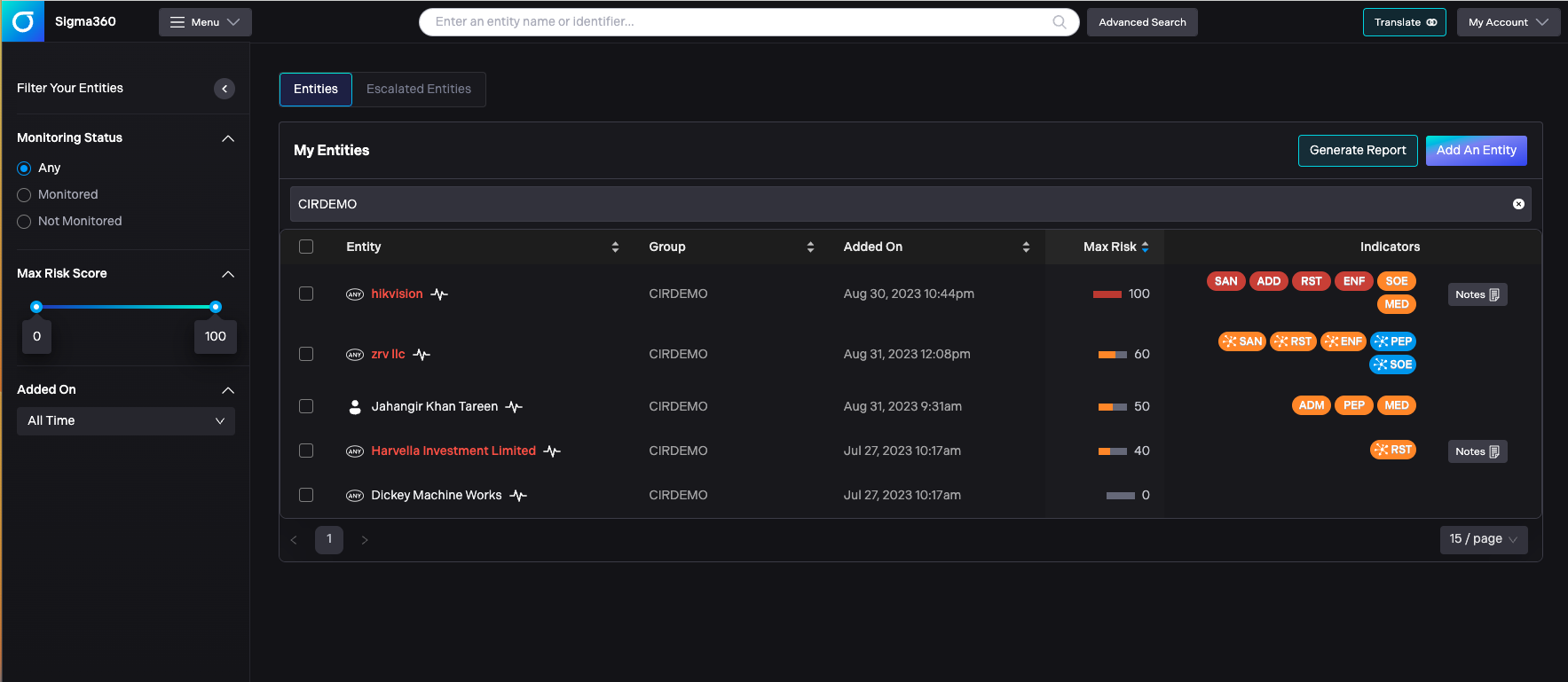This screenshot has height=682, width=1568.
Task: Click the Advanced Search button
Action: pos(1142,22)
